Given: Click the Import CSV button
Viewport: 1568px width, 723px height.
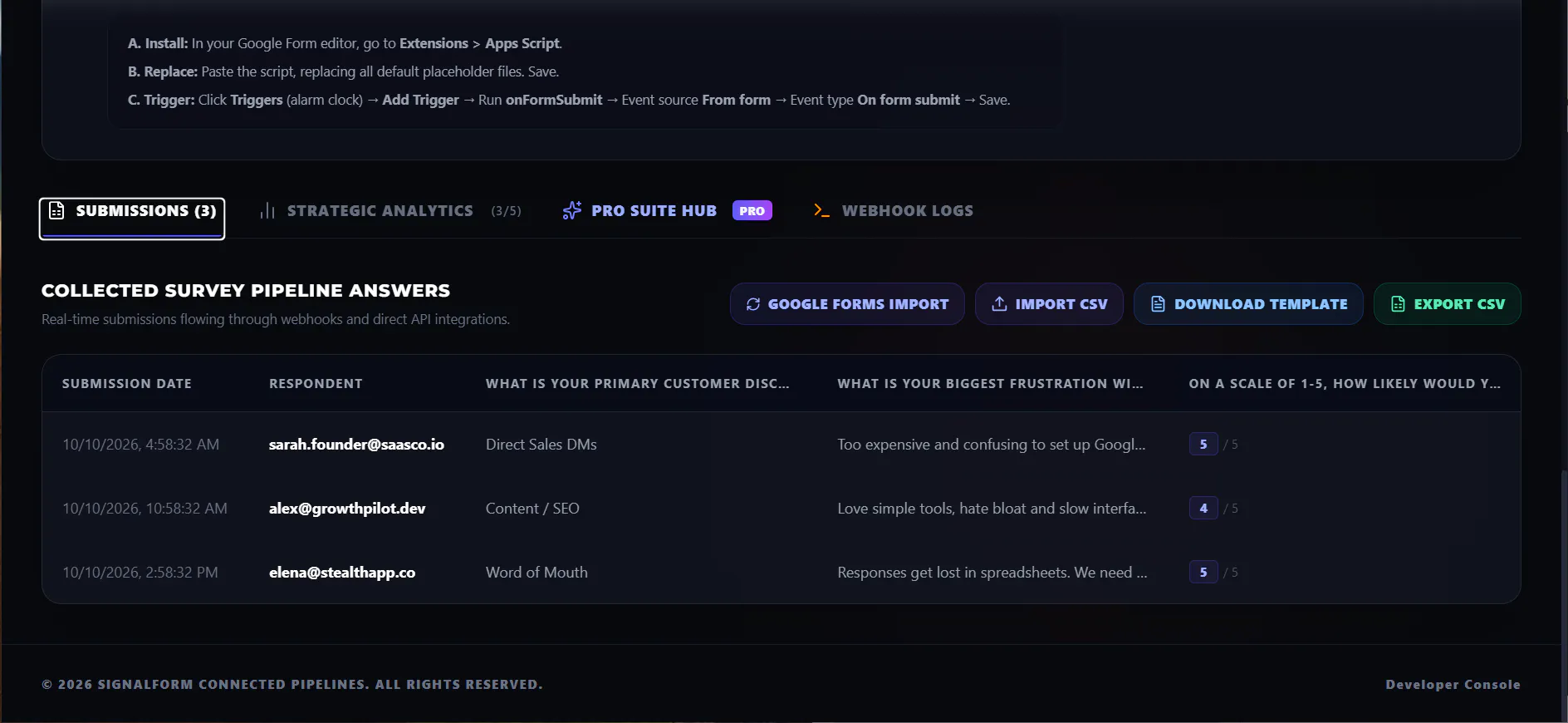Looking at the screenshot, I should pos(1049,304).
